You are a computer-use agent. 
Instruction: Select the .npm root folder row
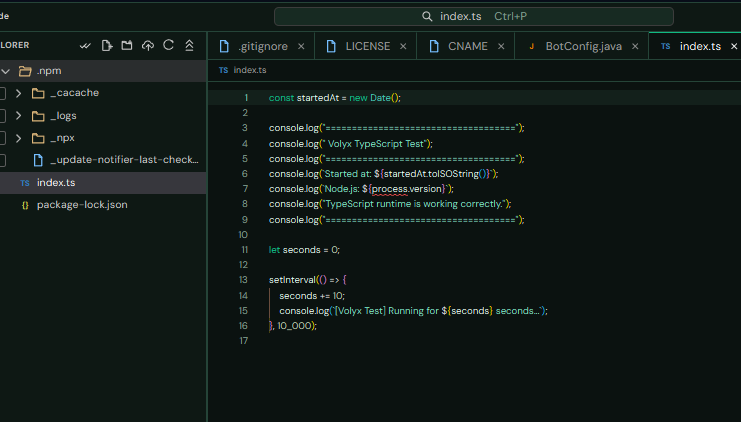[103, 71]
